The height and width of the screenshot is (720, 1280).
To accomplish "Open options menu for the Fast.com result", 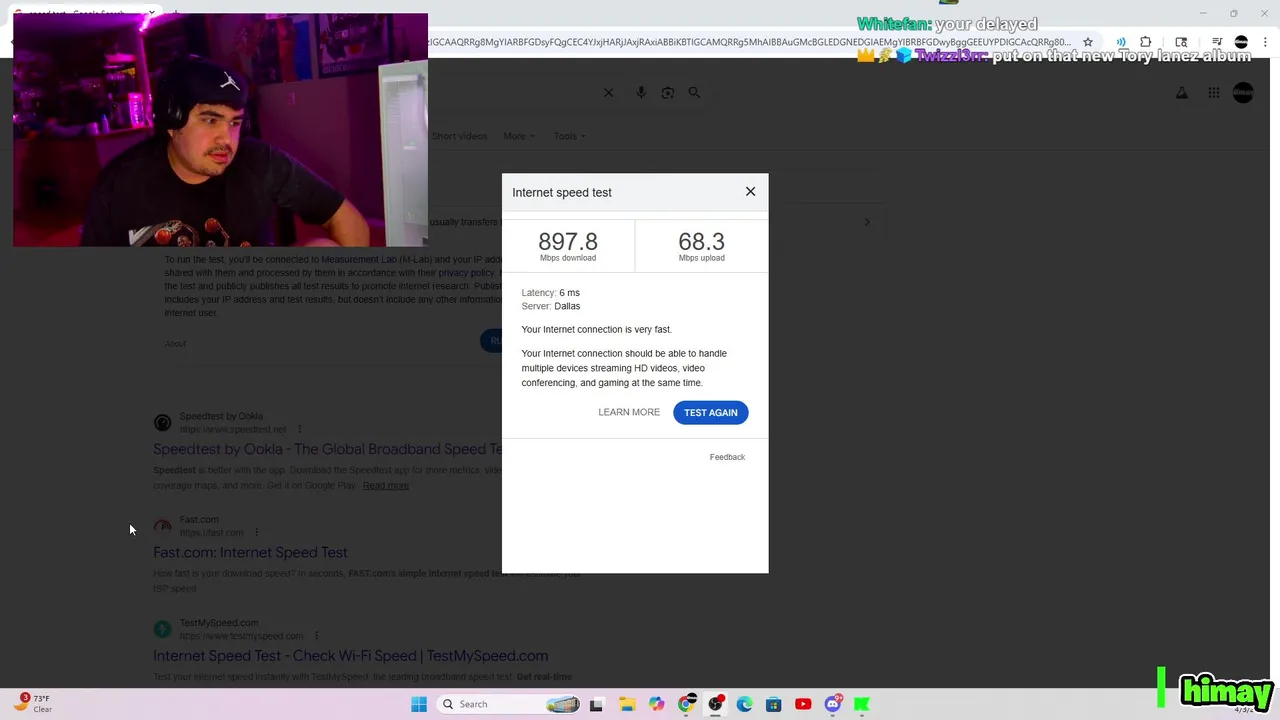I will (x=256, y=532).
